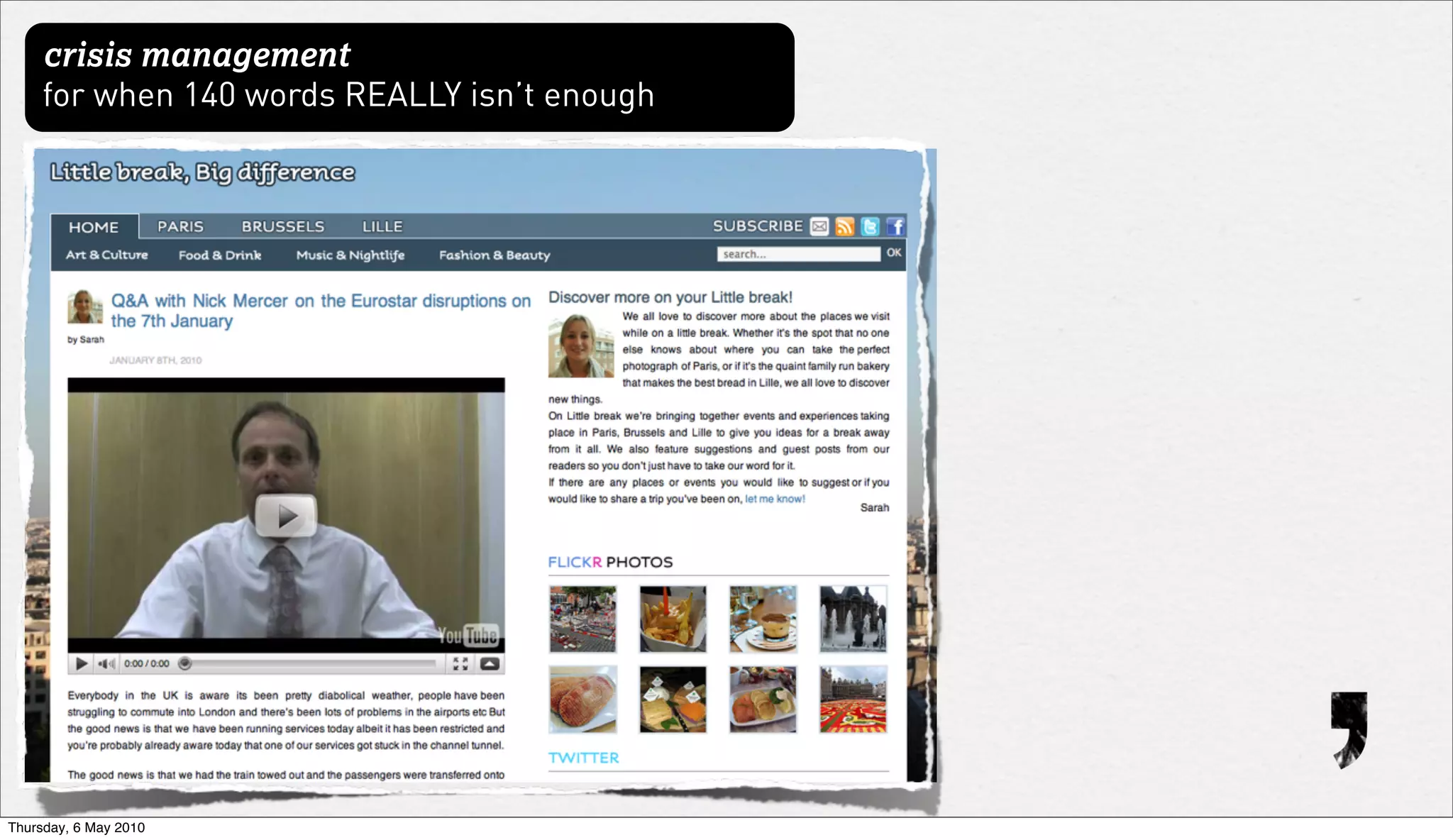Screen dimensions: 1453x840
Task: Click the Twitter bird icon
Action: tap(870, 227)
